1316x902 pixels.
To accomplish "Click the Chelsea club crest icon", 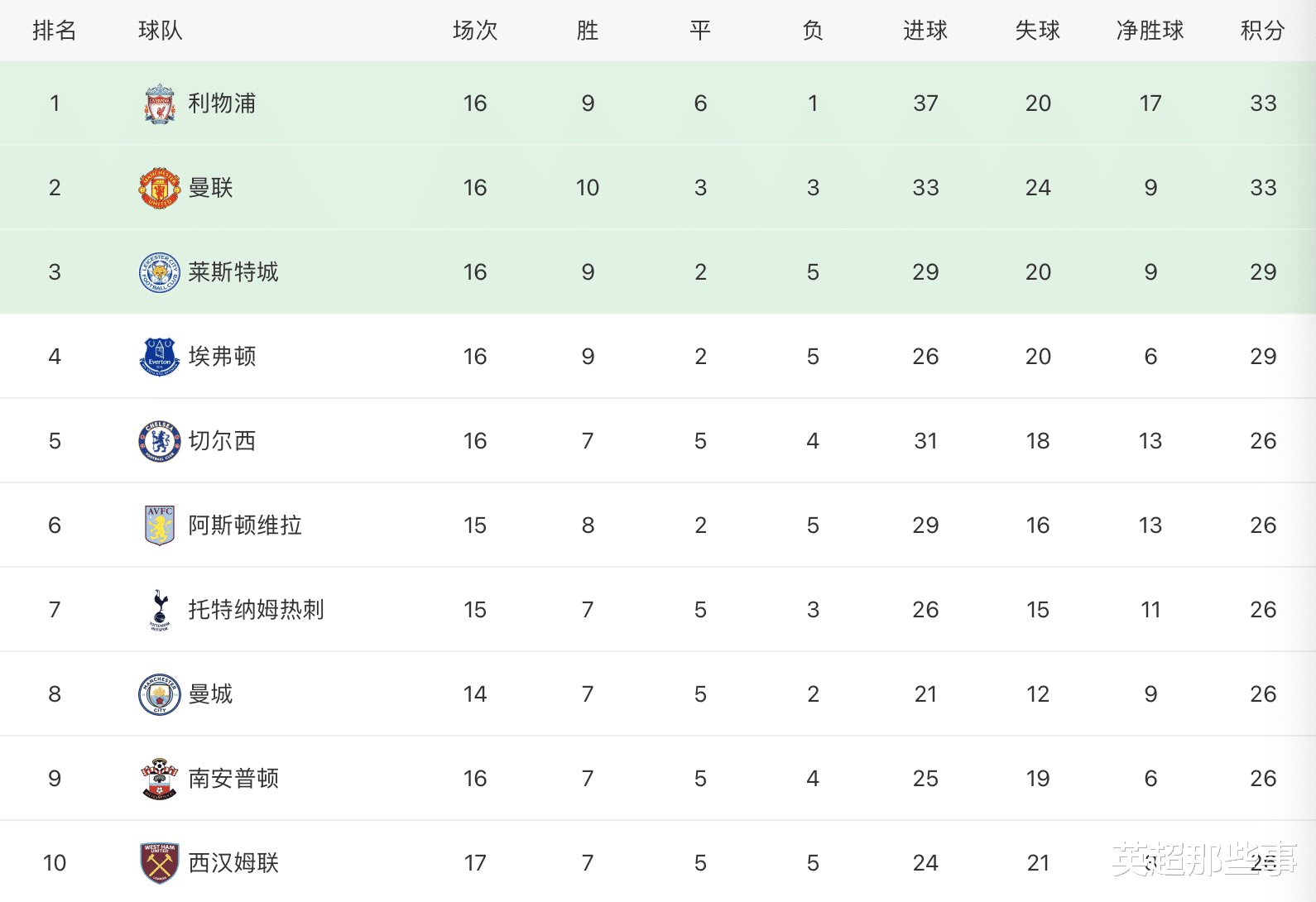I will pyautogui.click(x=160, y=441).
